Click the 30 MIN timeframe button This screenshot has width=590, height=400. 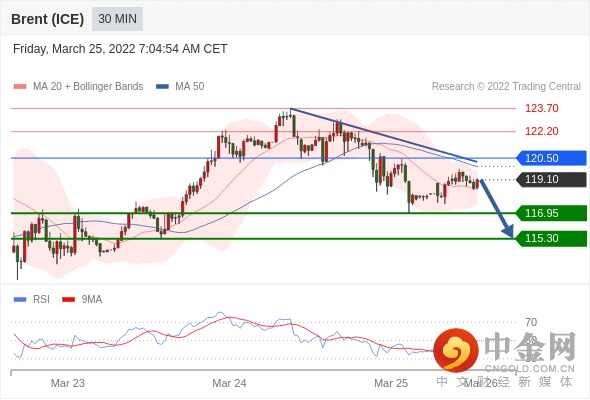coord(117,19)
